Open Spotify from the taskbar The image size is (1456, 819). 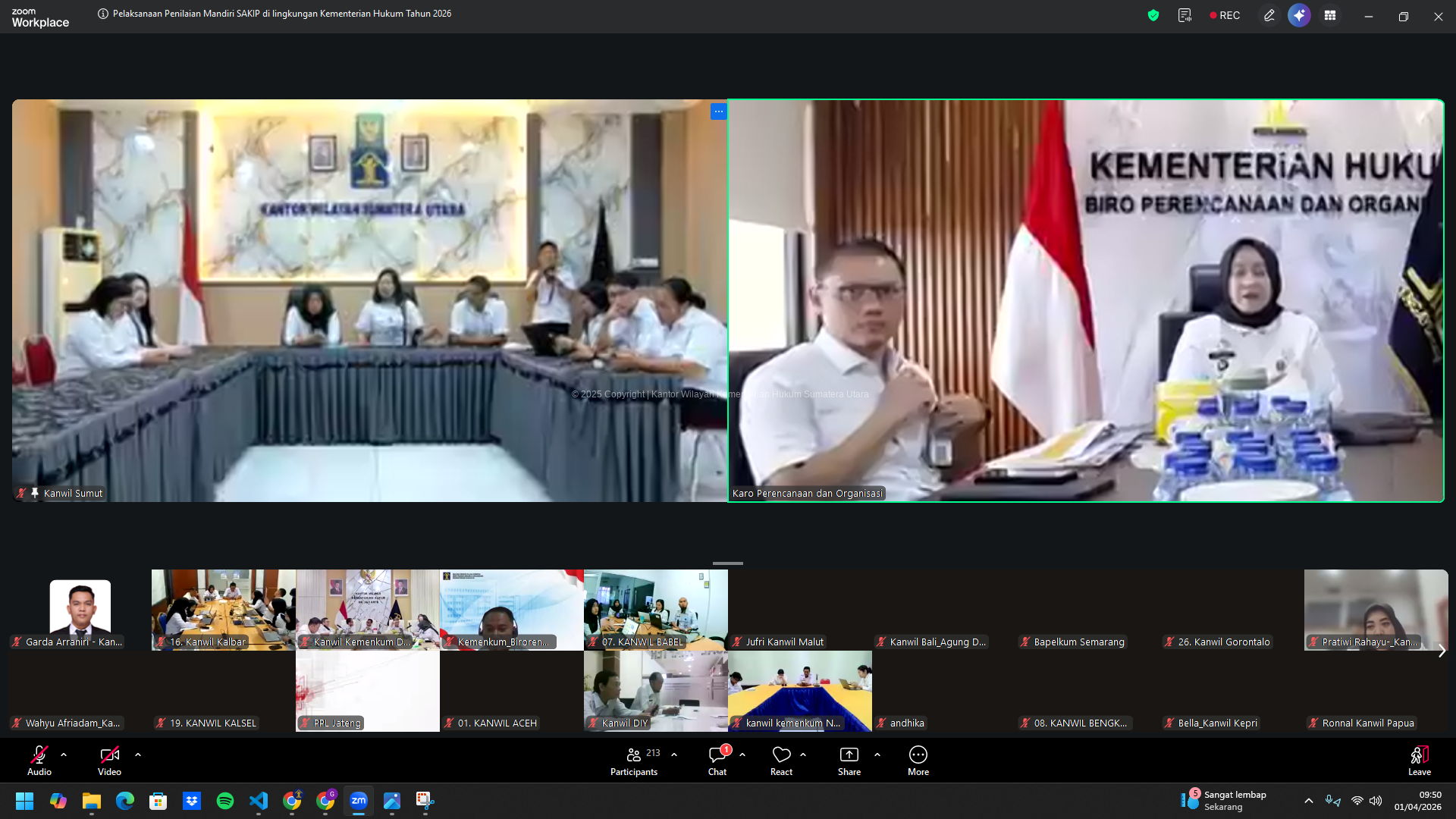[x=225, y=801]
